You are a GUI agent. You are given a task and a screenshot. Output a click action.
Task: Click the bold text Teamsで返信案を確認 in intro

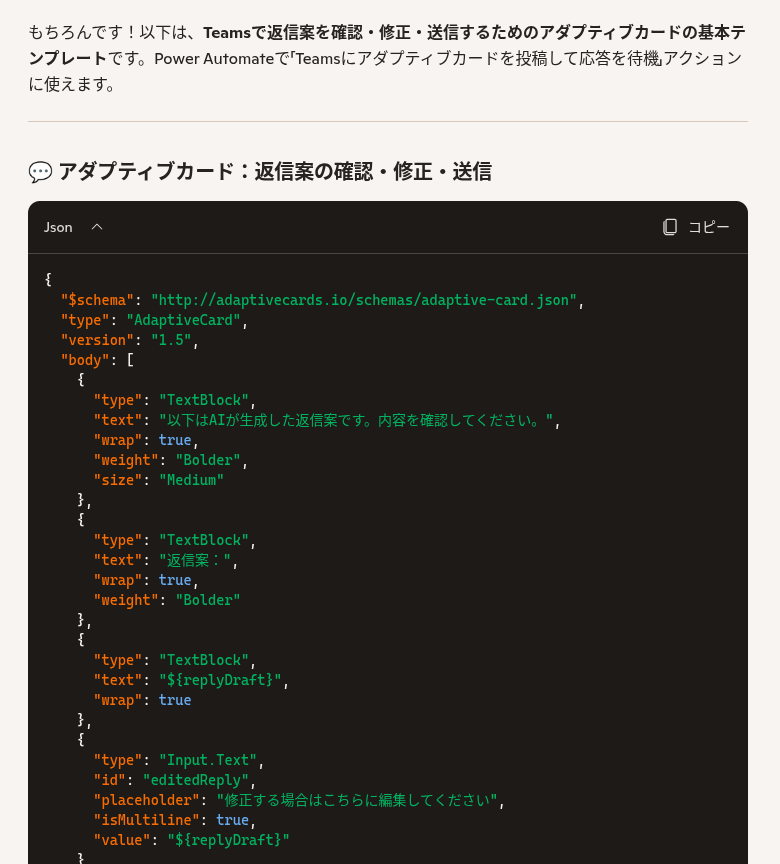(283, 33)
